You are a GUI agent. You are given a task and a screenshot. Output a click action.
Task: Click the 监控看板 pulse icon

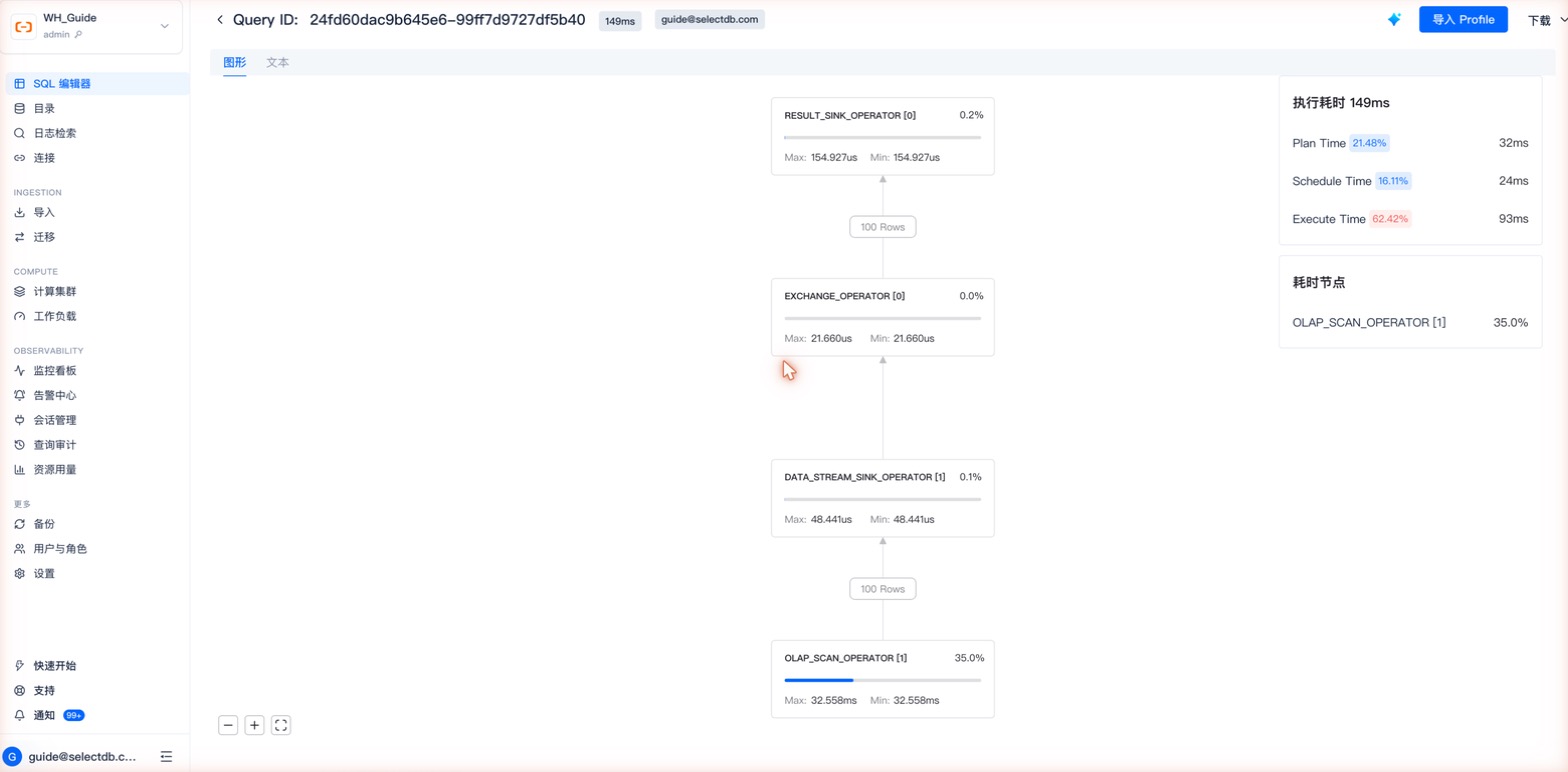coord(19,371)
